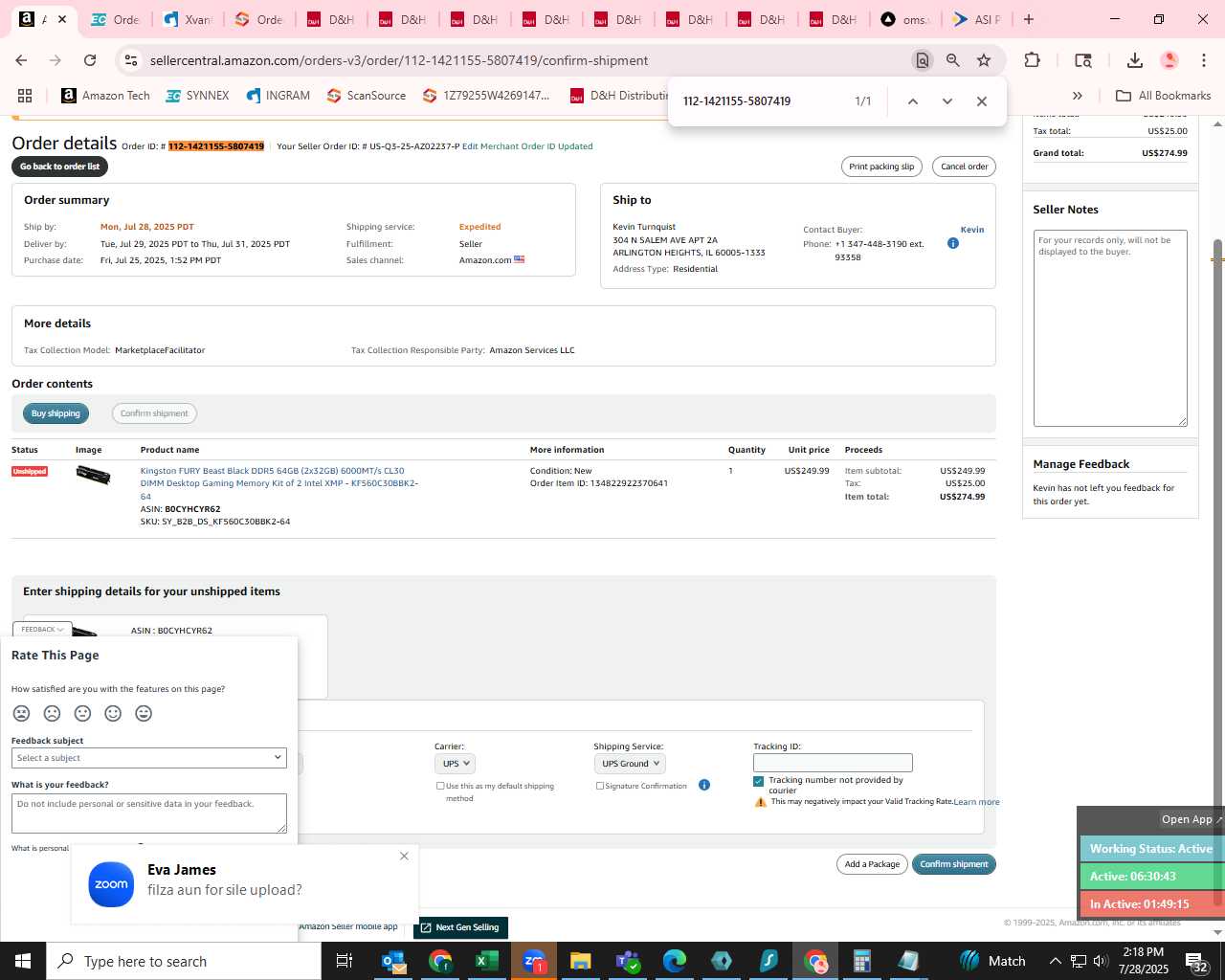Screen dimensions: 1225x980
Task: Click the What is your feedback text box
Action: coord(149,813)
